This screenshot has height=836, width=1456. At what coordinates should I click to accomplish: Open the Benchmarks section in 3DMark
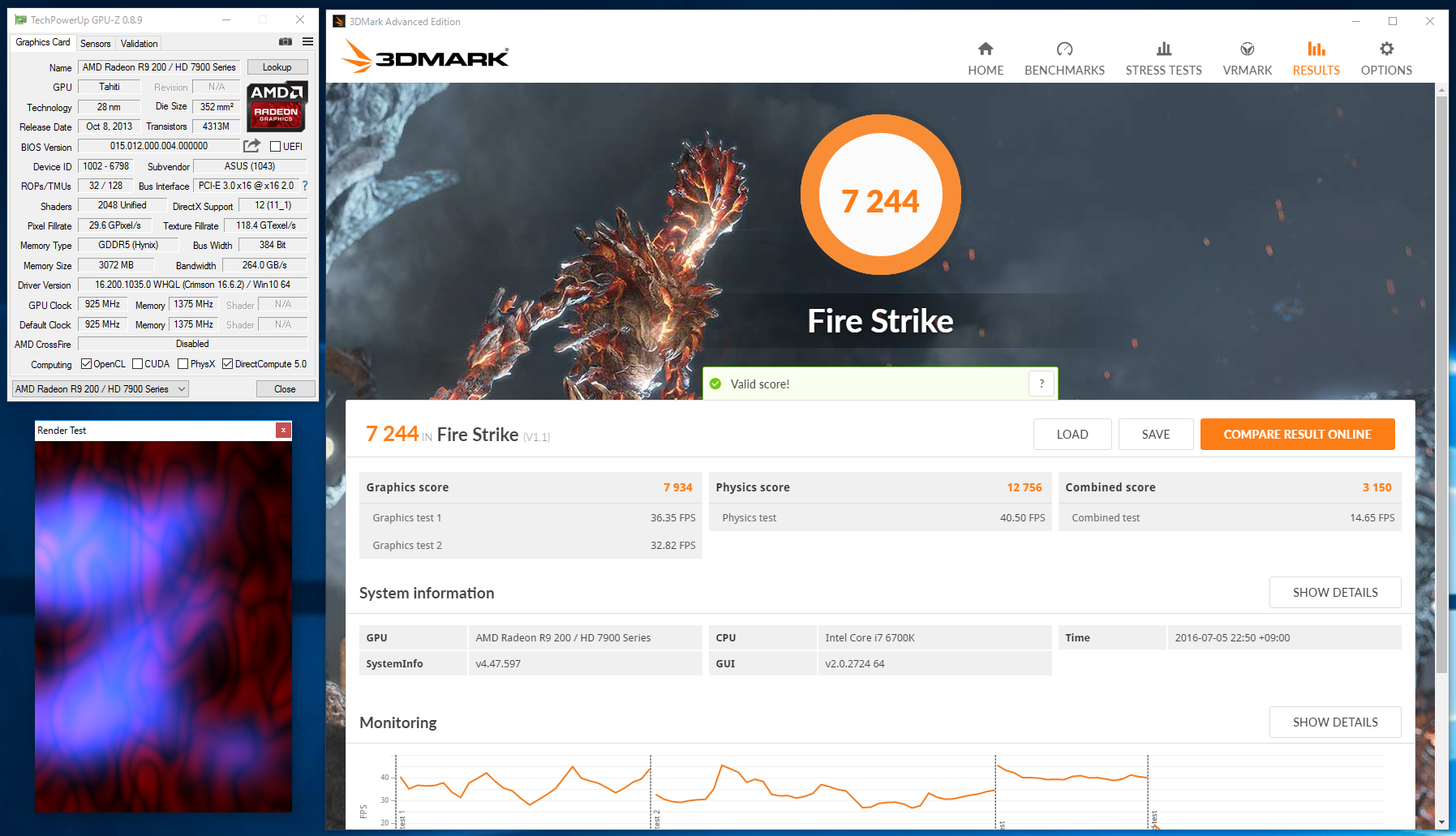(1064, 59)
